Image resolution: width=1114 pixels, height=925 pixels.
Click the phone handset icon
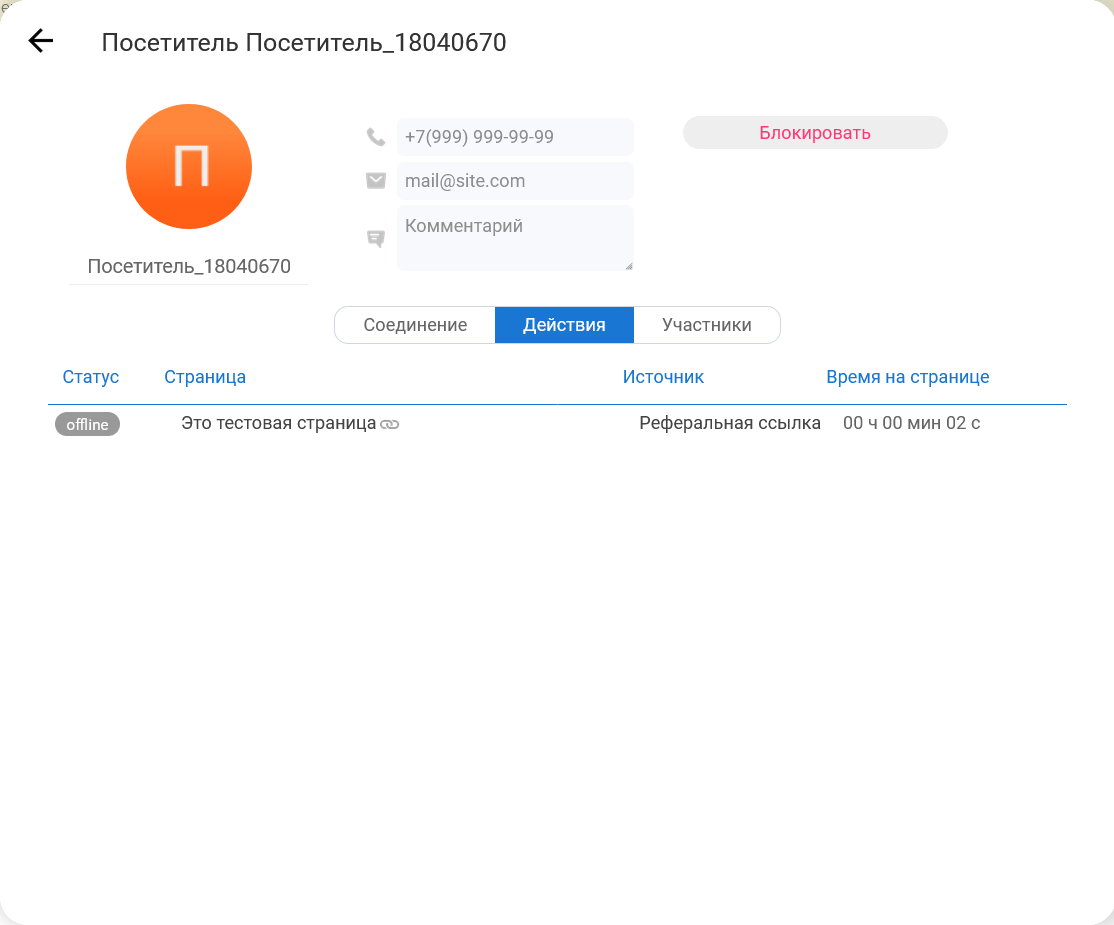(376, 137)
